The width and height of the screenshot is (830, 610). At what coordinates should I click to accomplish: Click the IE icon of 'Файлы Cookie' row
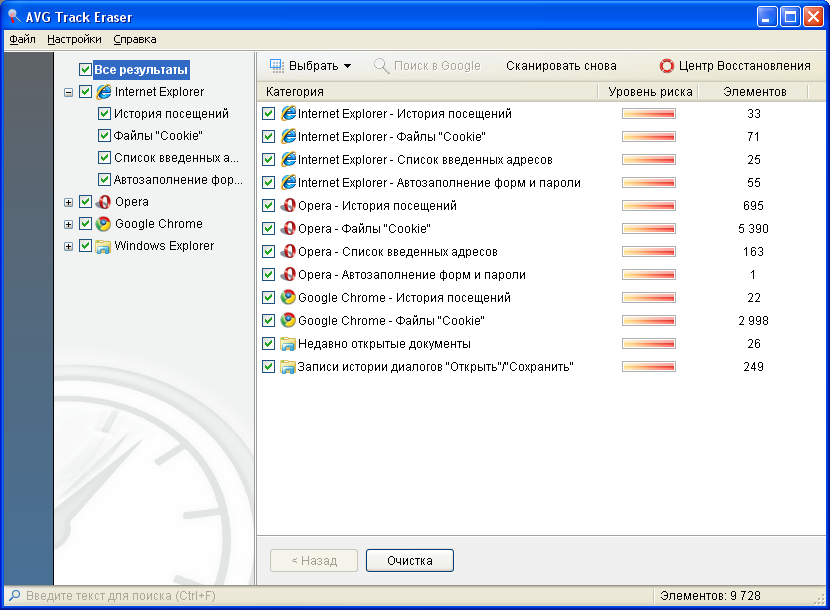tap(288, 137)
